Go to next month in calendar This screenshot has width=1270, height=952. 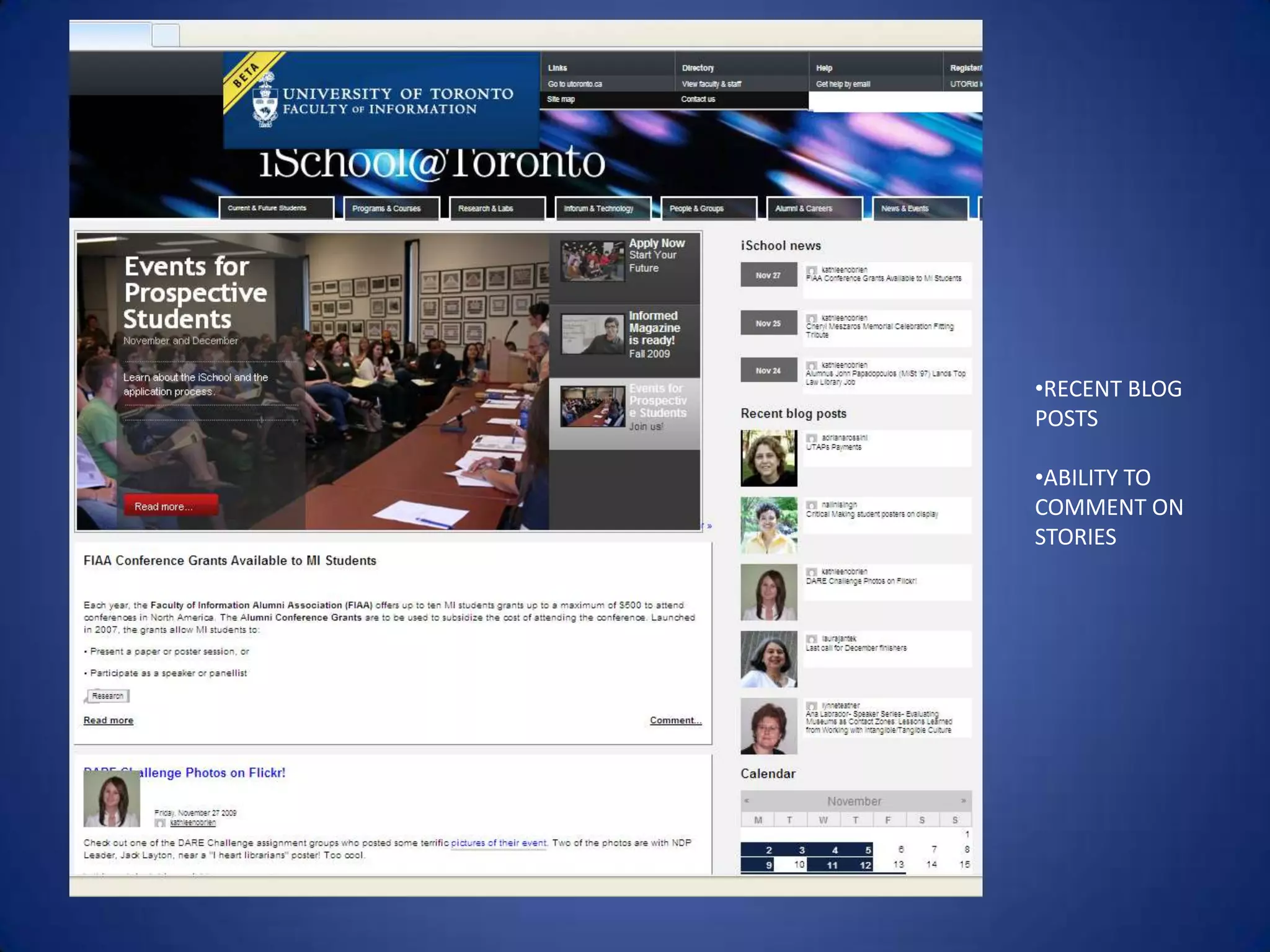coord(963,801)
